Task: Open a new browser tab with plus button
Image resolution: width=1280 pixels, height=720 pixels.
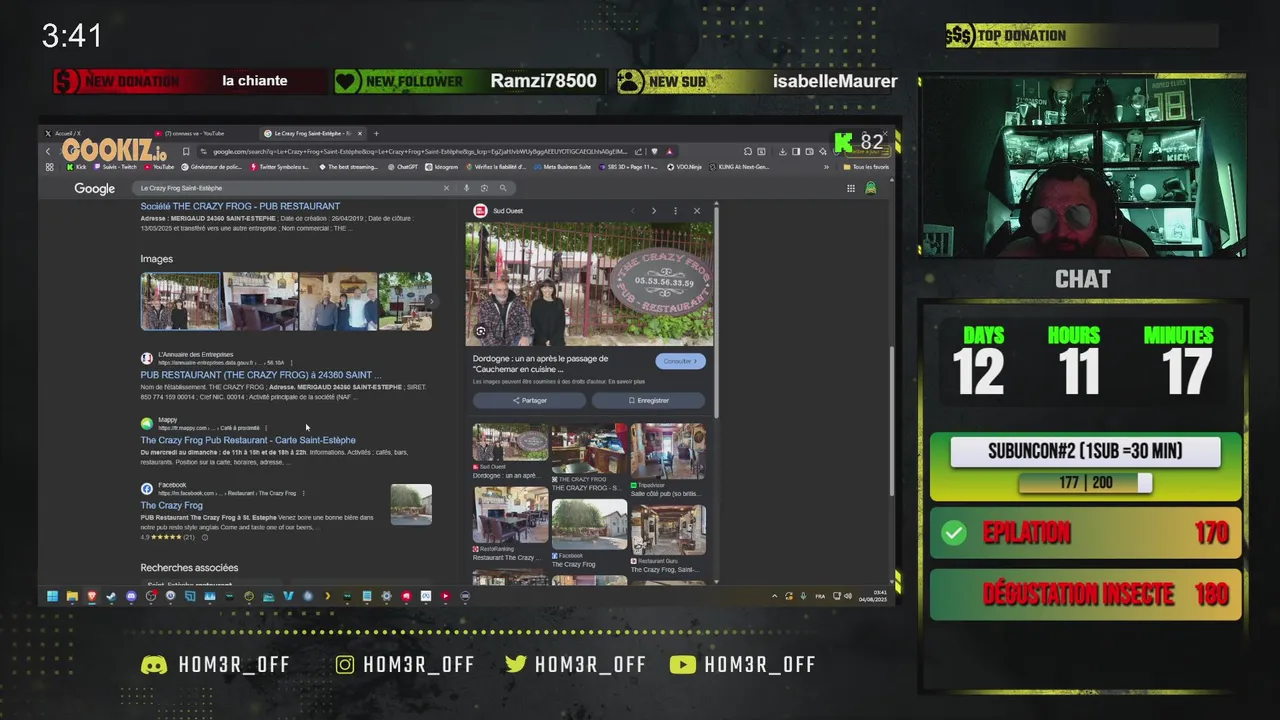Action: [376, 133]
